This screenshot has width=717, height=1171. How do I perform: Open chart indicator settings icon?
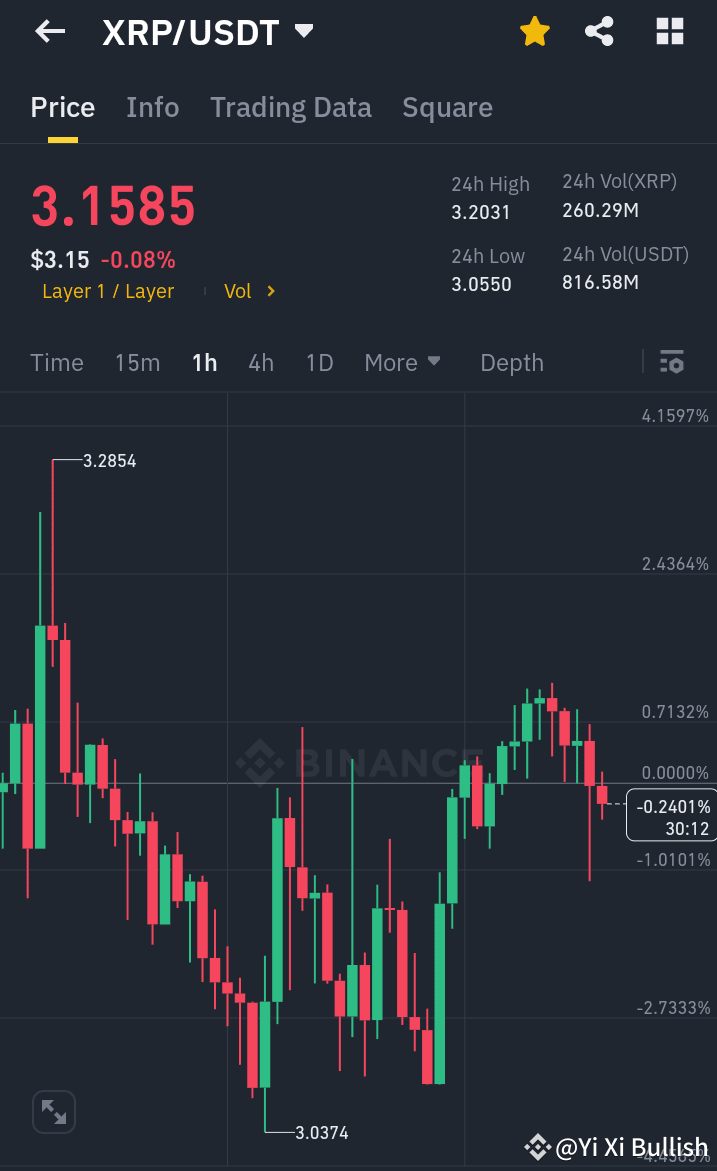pos(671,362)
